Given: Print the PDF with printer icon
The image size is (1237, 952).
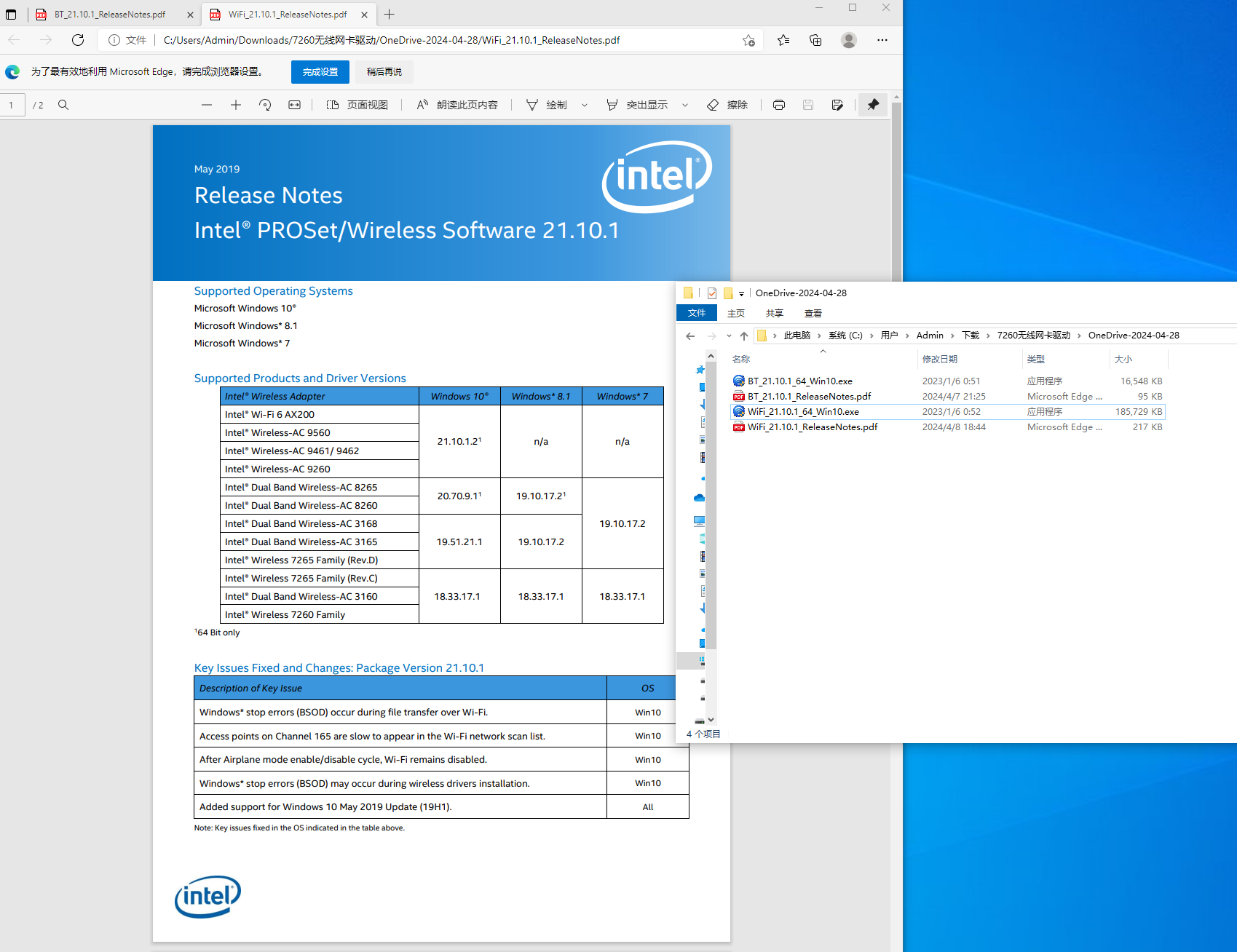Looking at the screenshot, I should [779, 105].
